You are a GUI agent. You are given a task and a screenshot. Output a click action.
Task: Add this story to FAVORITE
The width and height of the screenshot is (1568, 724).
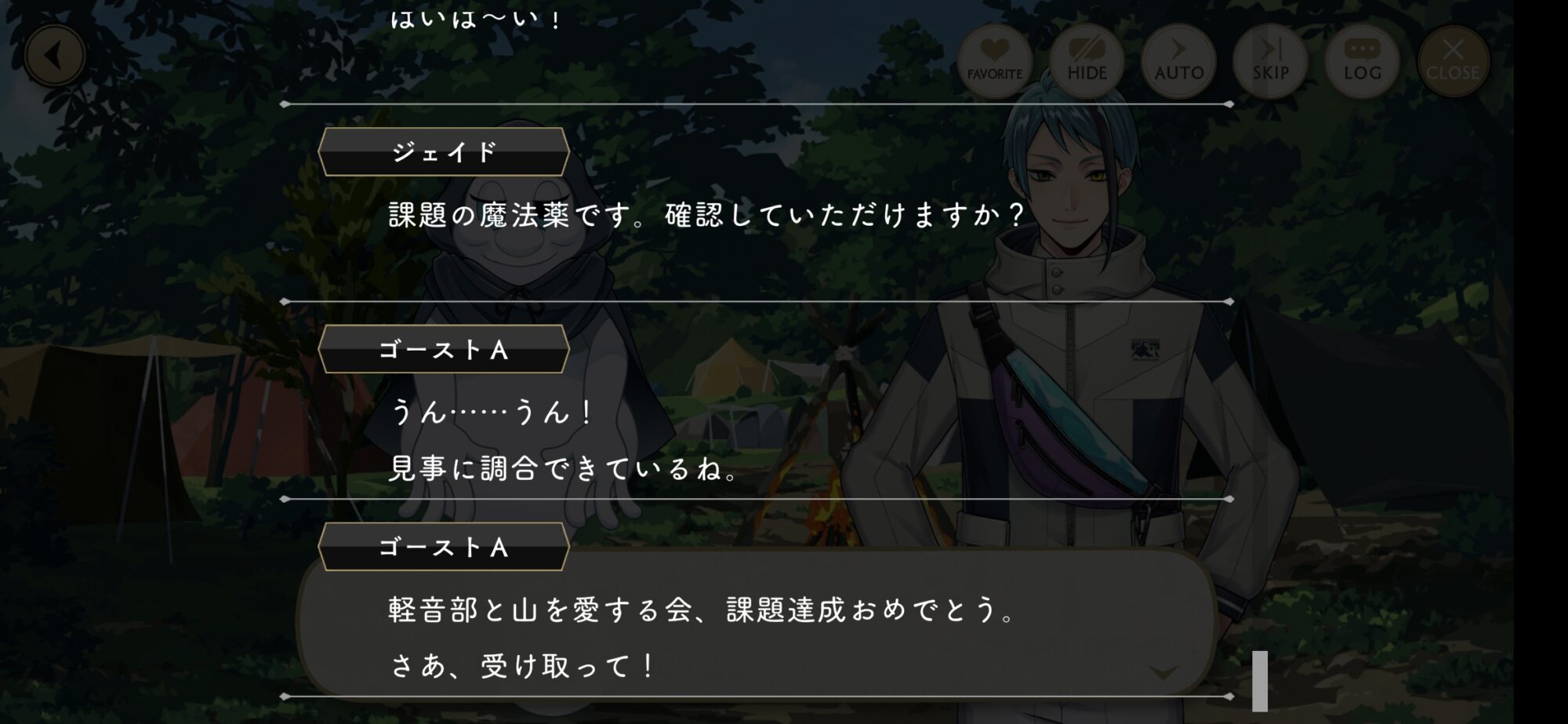coord(994,61)
